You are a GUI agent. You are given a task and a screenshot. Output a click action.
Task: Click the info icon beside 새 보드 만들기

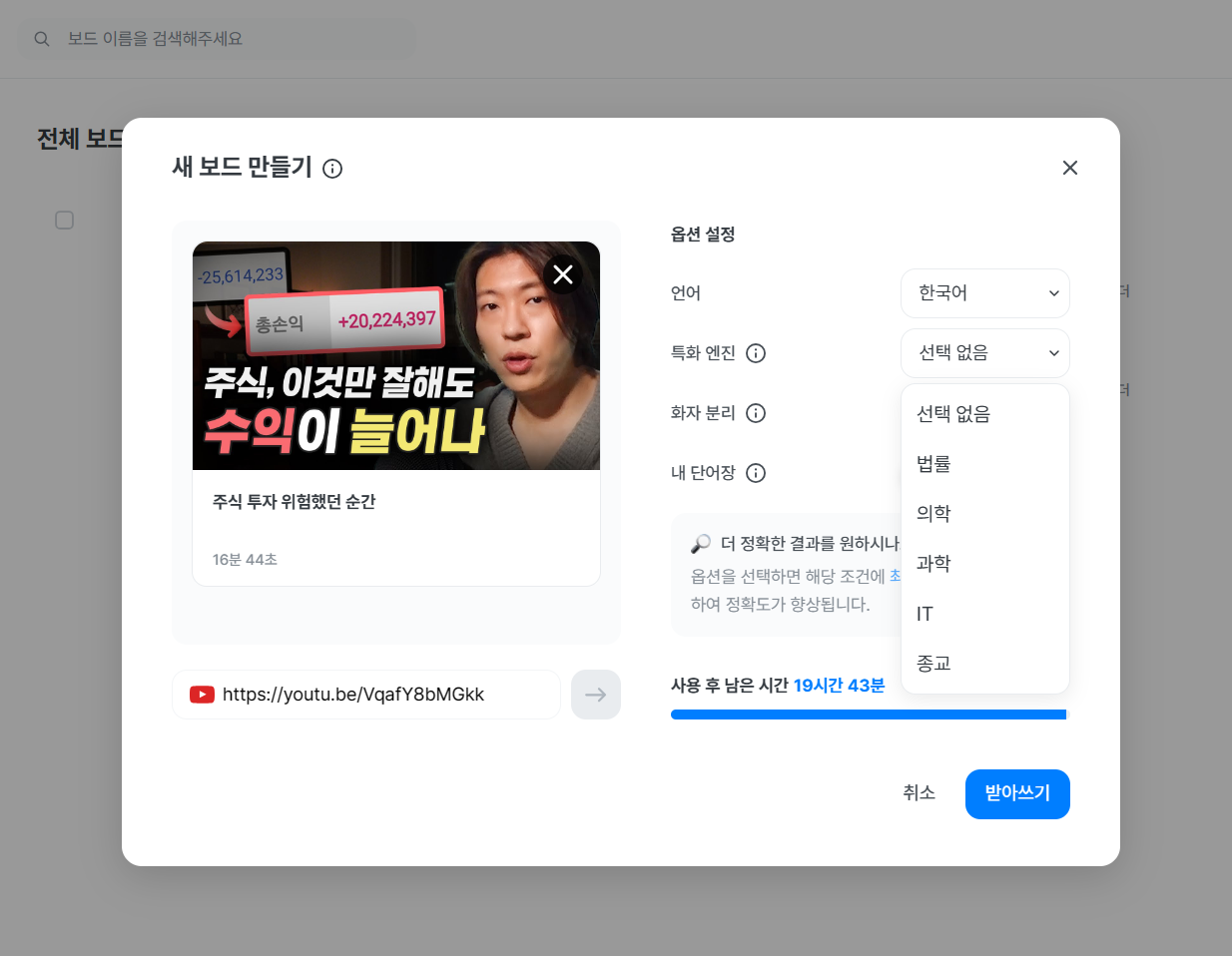pyautogui.click(x=332, y=169)
